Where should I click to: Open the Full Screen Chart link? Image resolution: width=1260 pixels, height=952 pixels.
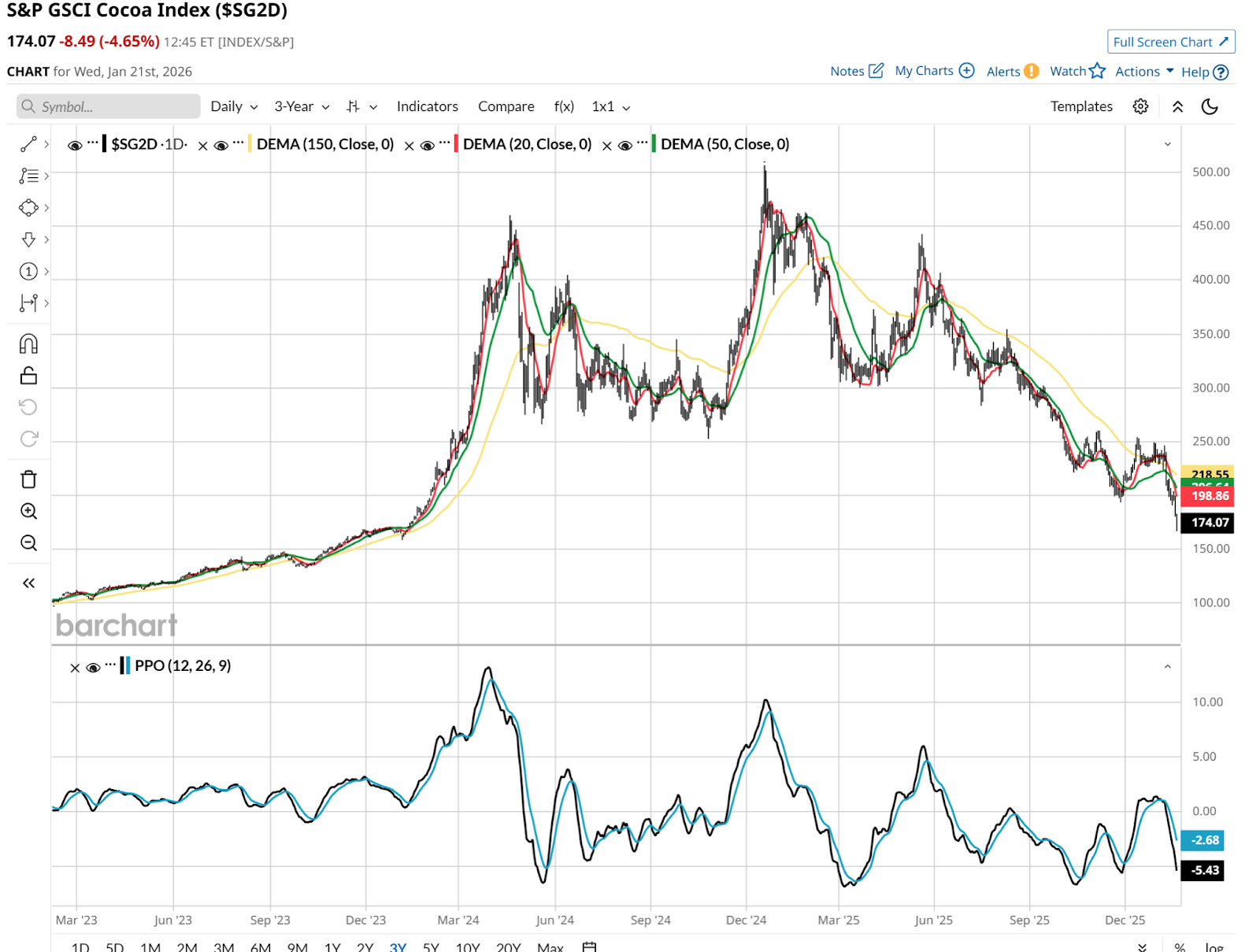1171,42
